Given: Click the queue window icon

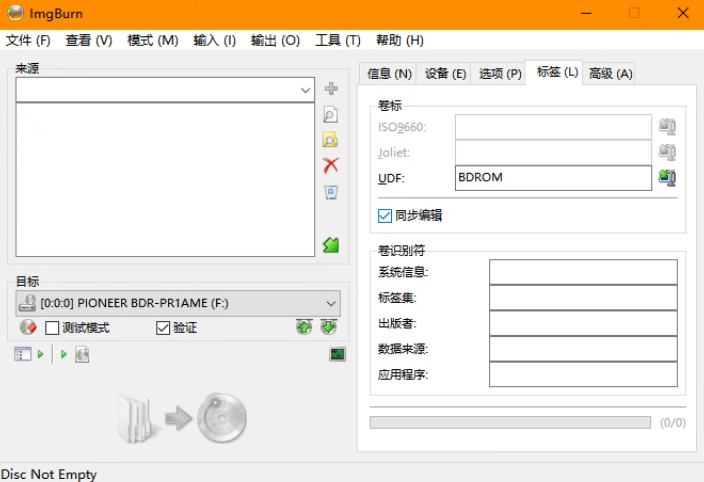Looking at the screenshot, I should point(22,354).
